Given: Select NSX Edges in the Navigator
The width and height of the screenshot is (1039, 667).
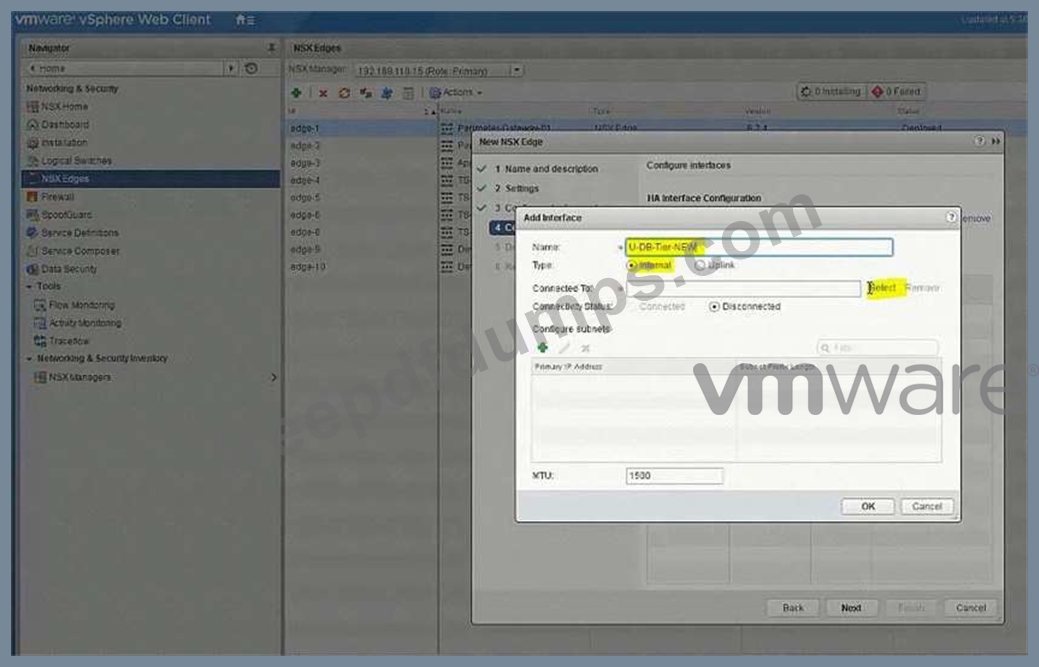Looking at the screenshot, I should coord(151,179).
